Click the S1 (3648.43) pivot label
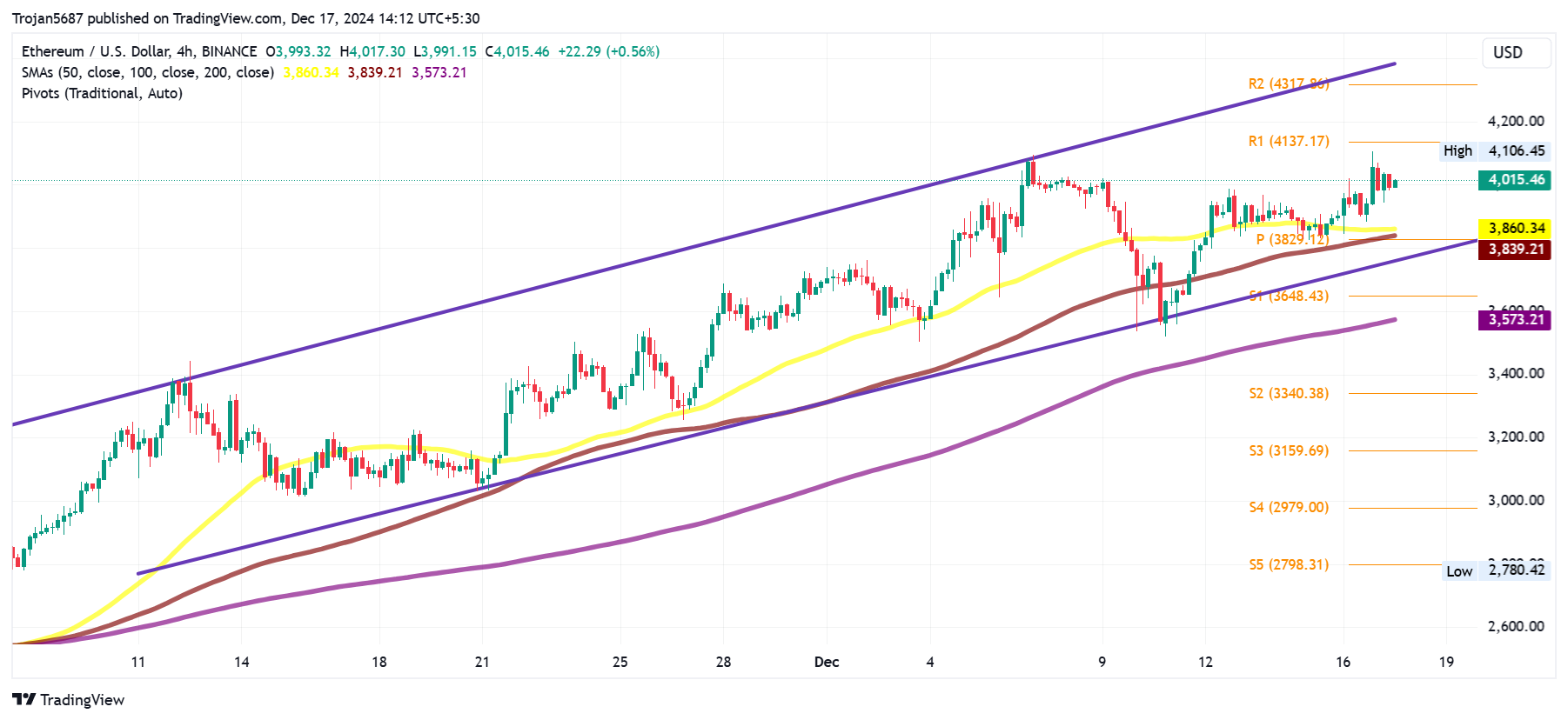Image resolution: width=1568 pixels, height=720 pixels. point(1289,296)
